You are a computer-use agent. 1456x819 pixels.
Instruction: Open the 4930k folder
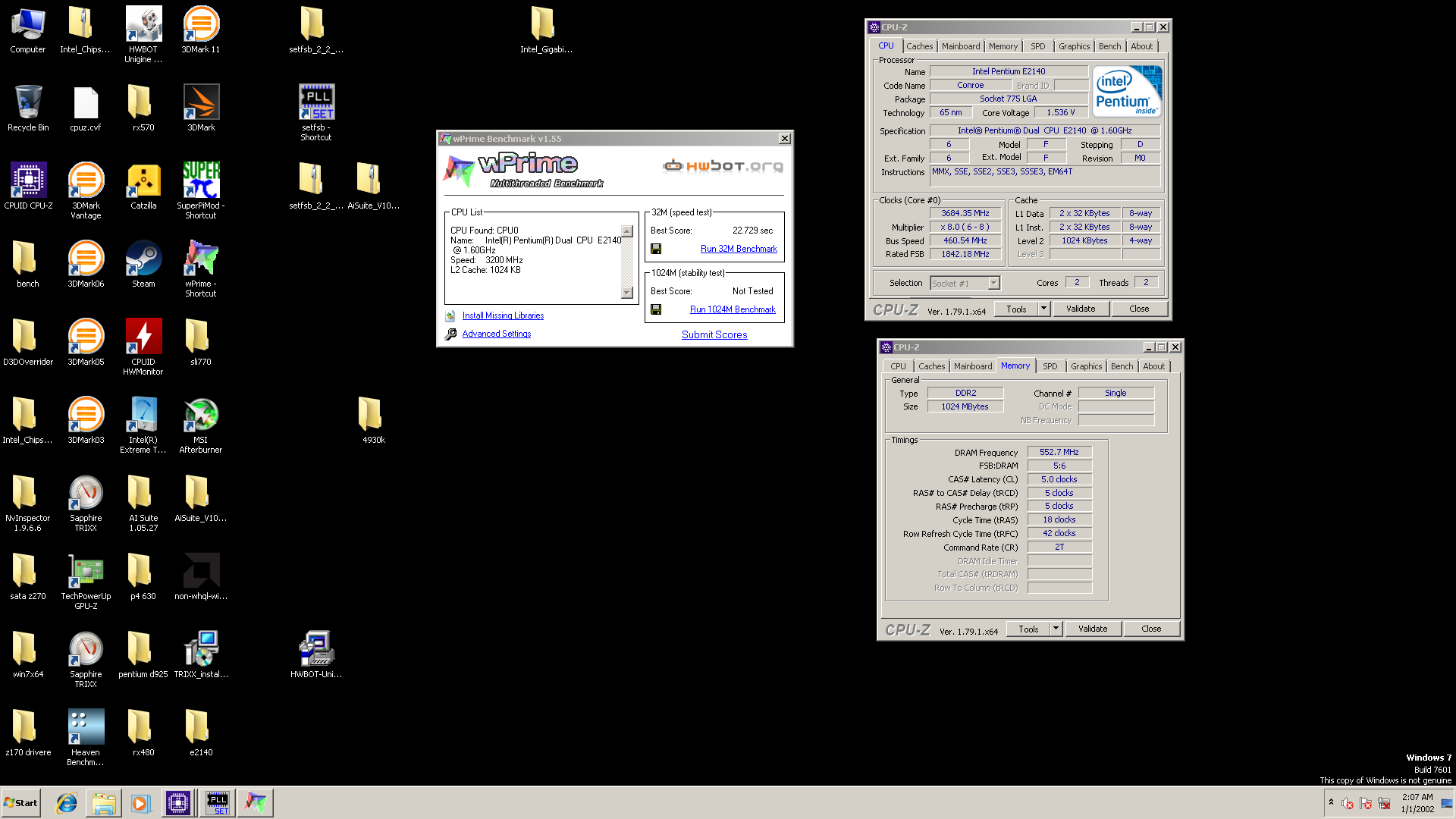pyautogui.click(x=374, y=421)
